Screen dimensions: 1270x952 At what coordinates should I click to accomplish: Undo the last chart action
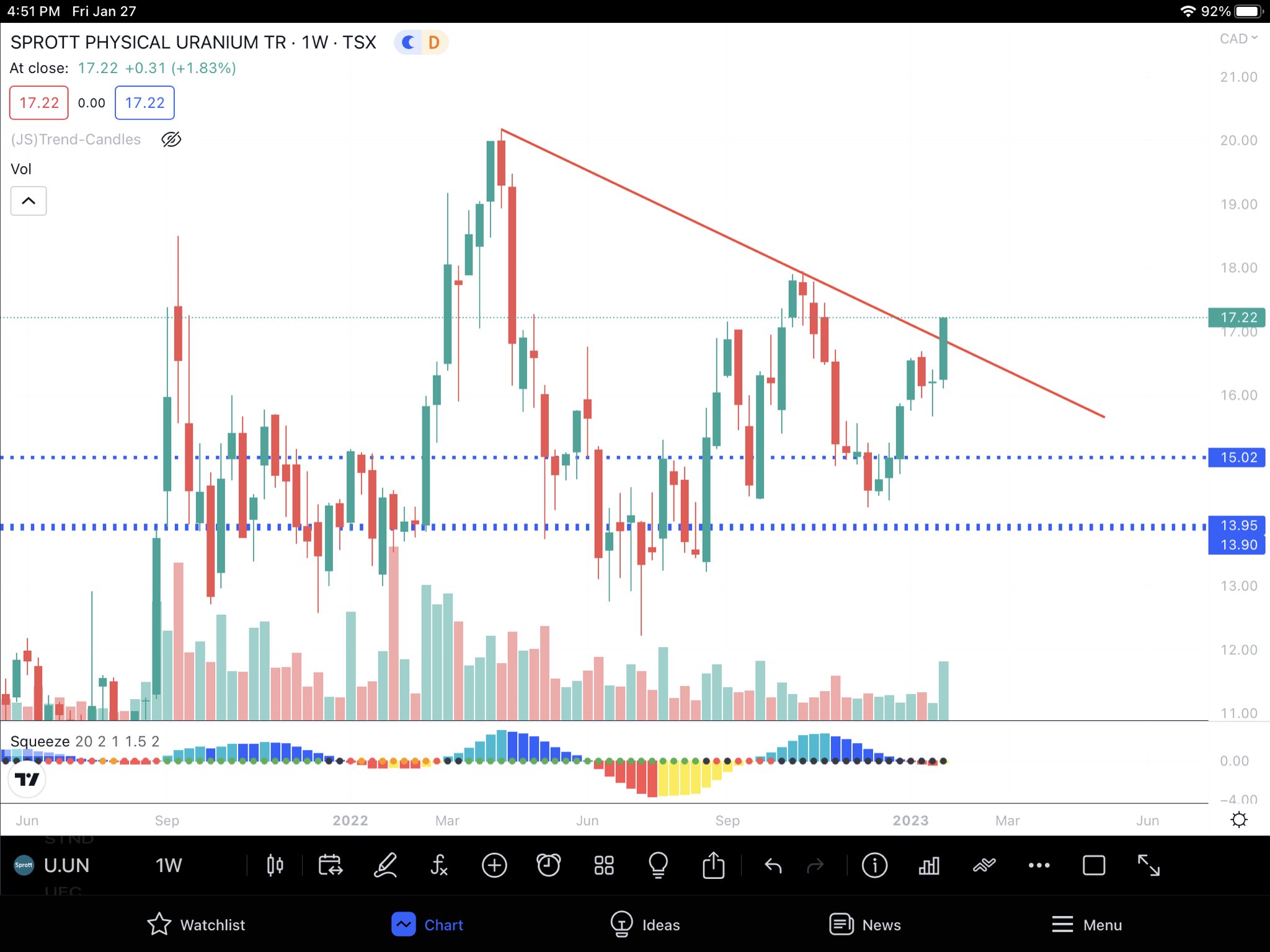pyautogui.click(x=773, y=865)
